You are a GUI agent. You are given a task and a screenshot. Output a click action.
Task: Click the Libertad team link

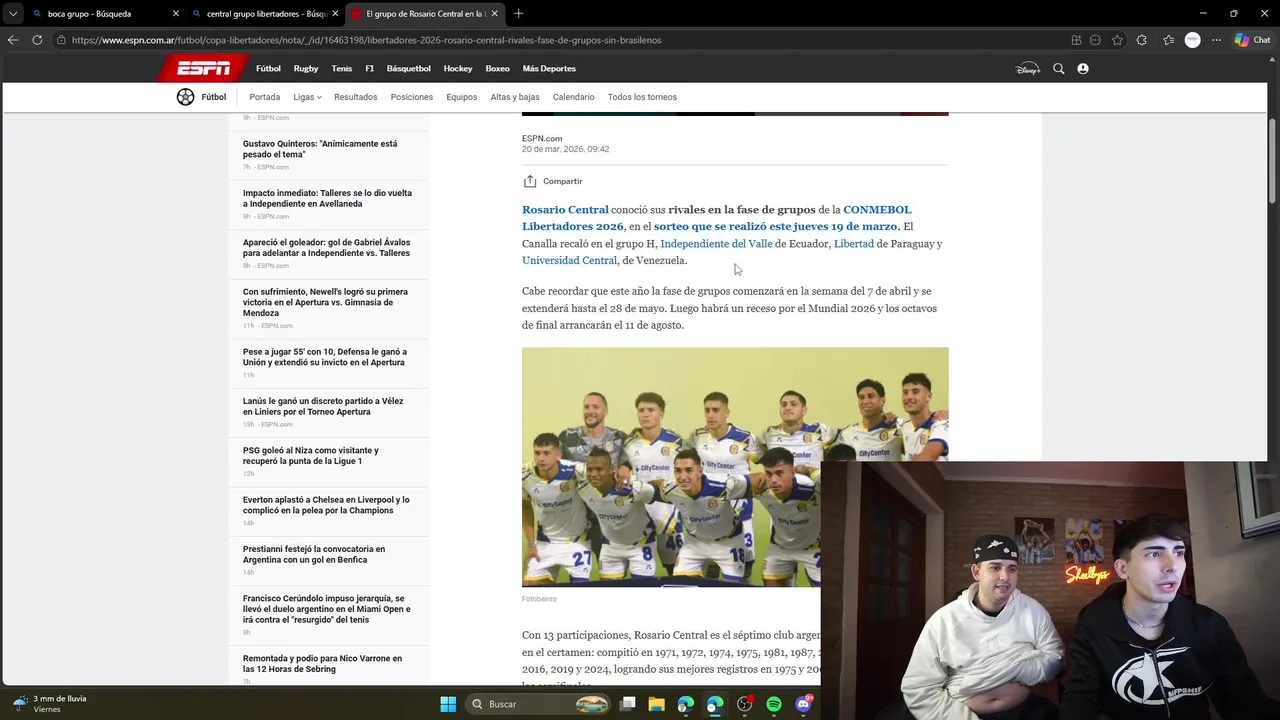[854, 244]
